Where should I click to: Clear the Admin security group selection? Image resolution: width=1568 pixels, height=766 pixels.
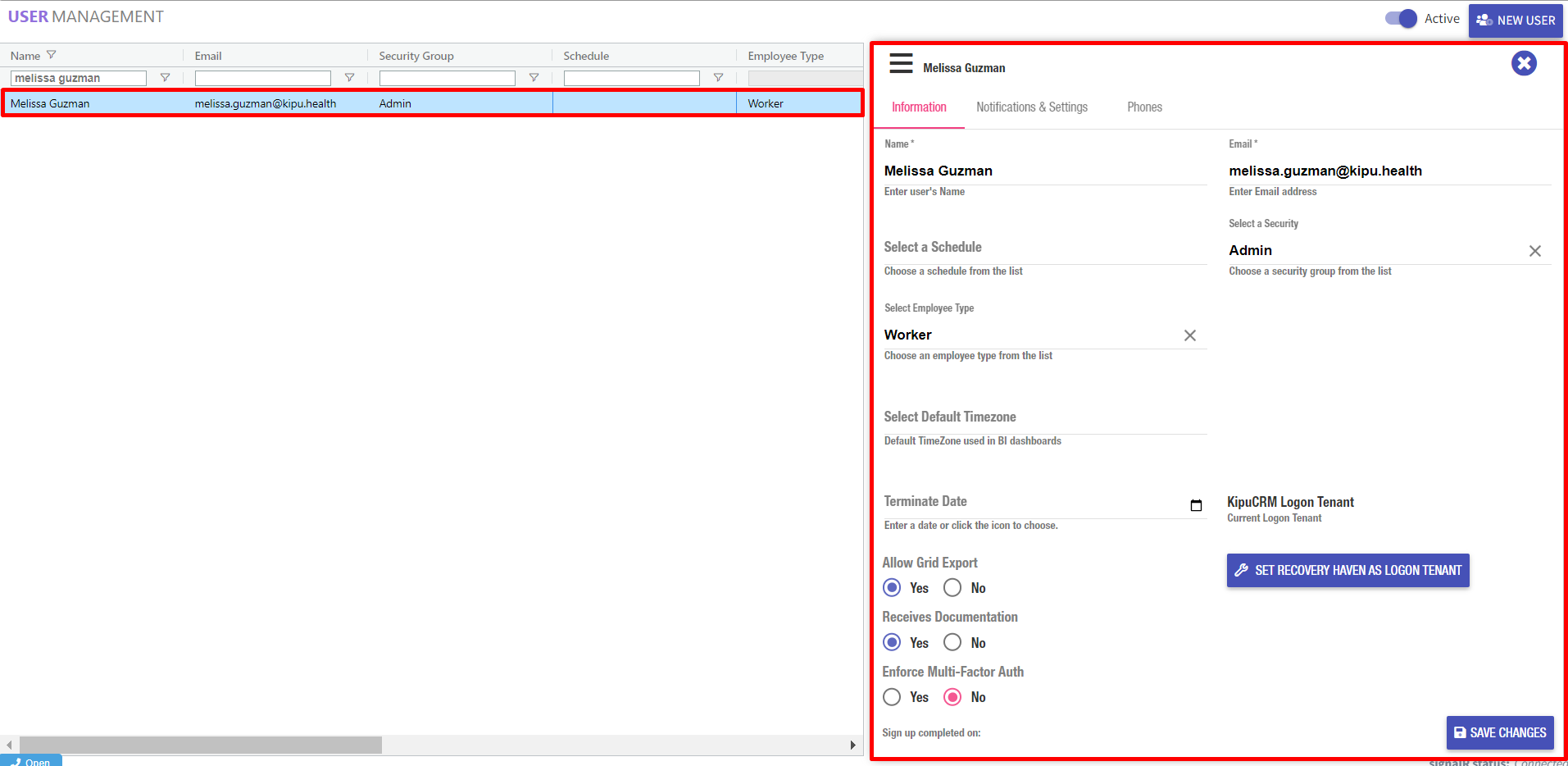click(1534, 251)
